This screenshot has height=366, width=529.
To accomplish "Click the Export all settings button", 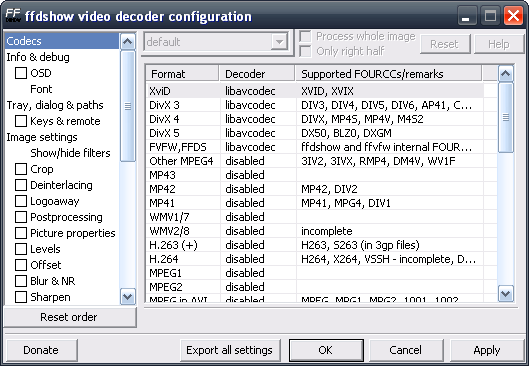I will pos(230,350).
